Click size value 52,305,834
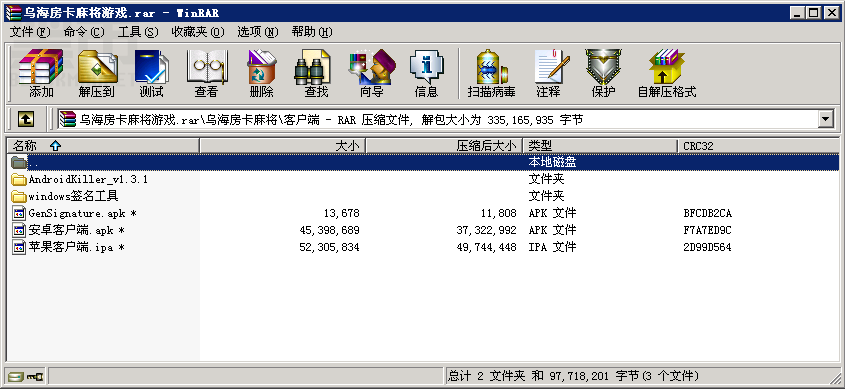 [329, 248]
